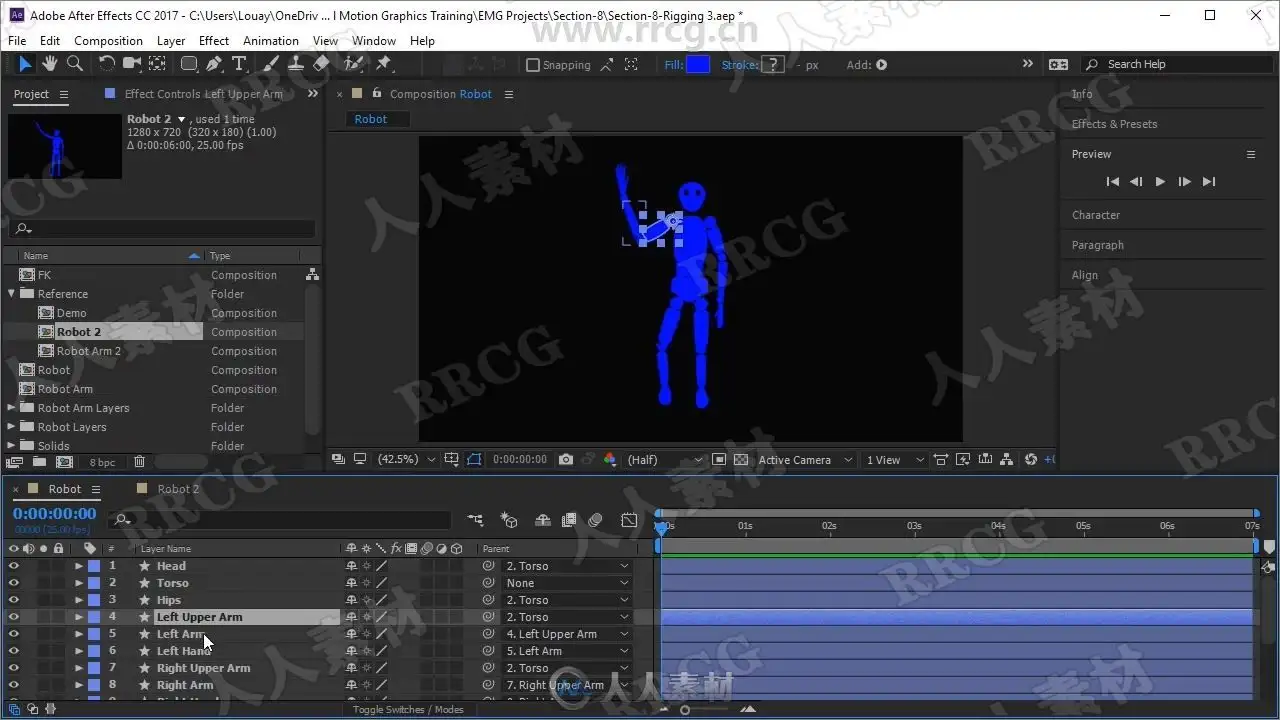Open the parent dropdown for Left Arm layer
1280x720 pixels.
click(x=566, y=634)
